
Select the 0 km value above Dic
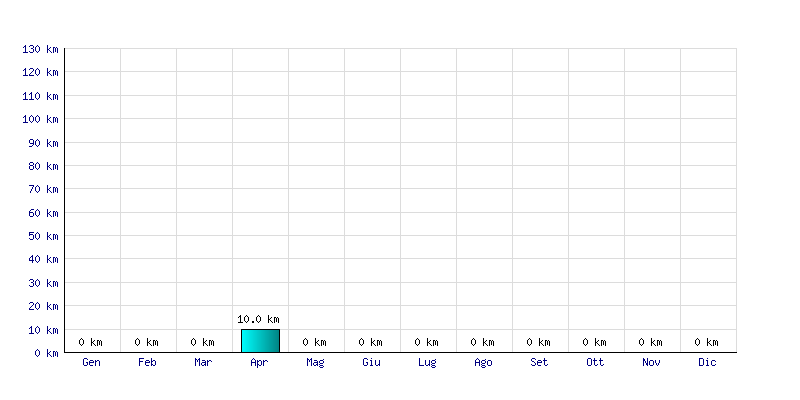click(x=706, y=342)
